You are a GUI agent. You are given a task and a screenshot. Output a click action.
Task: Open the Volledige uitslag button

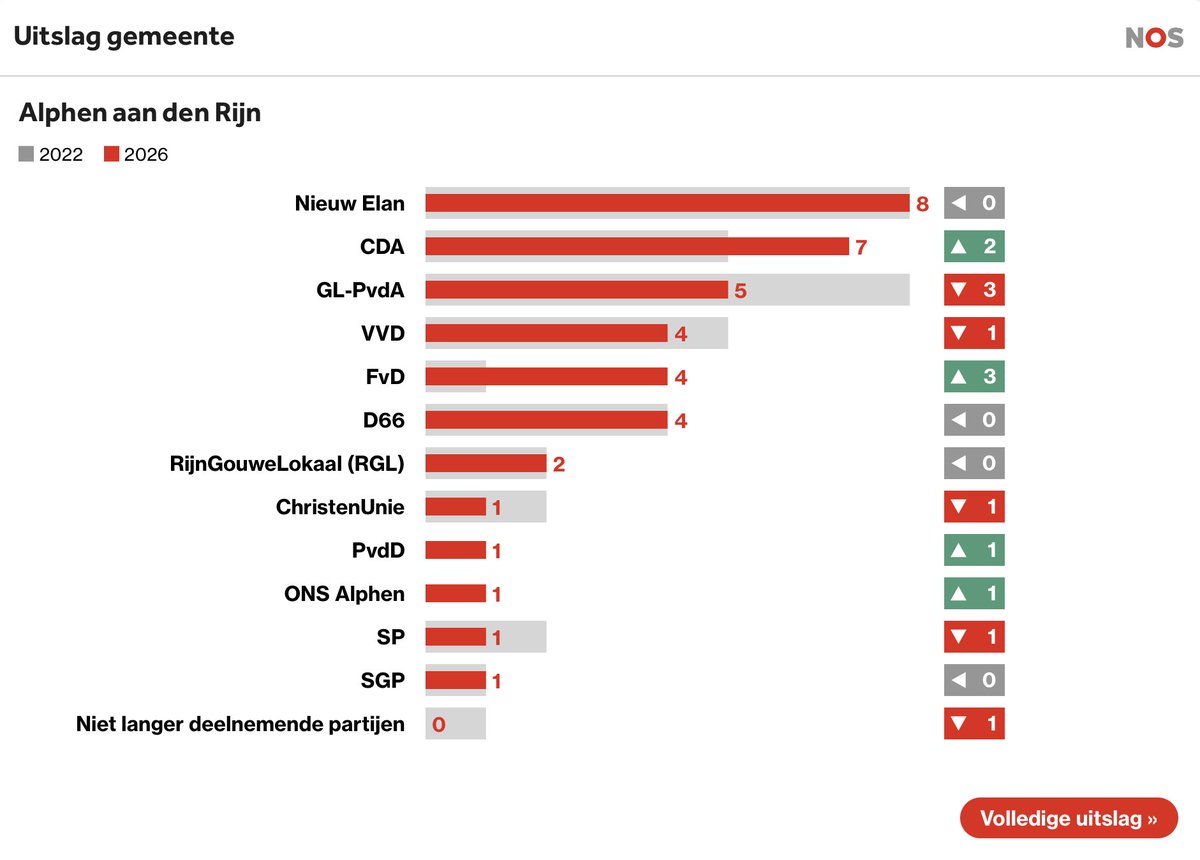point(1069,818)
